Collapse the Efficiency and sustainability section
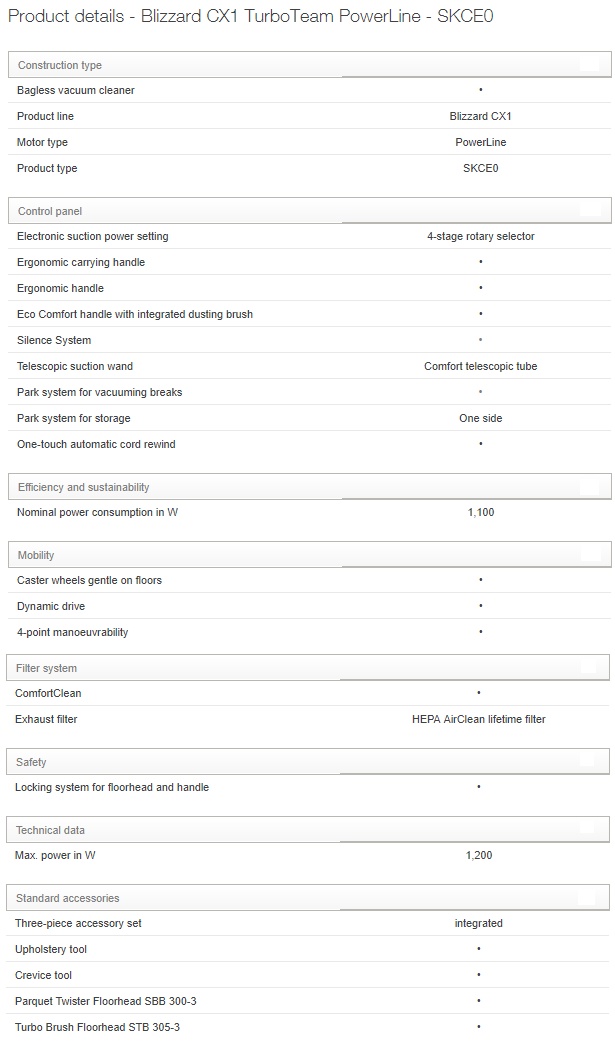 pyautogui.click(x=84, y=487)
